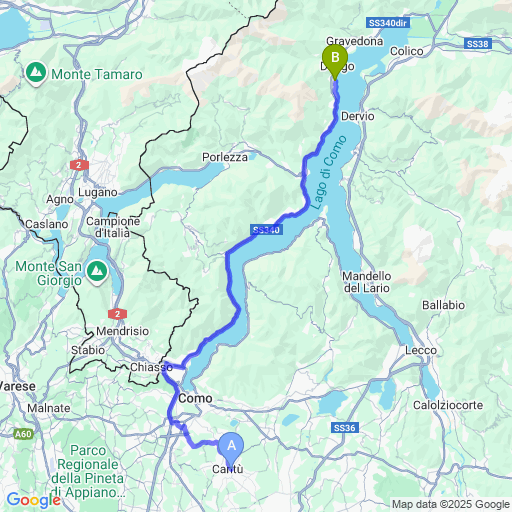Select the Monte Tamaro mountain icon
This screenshot has width=512, height=512.
(x=36, y=74)
